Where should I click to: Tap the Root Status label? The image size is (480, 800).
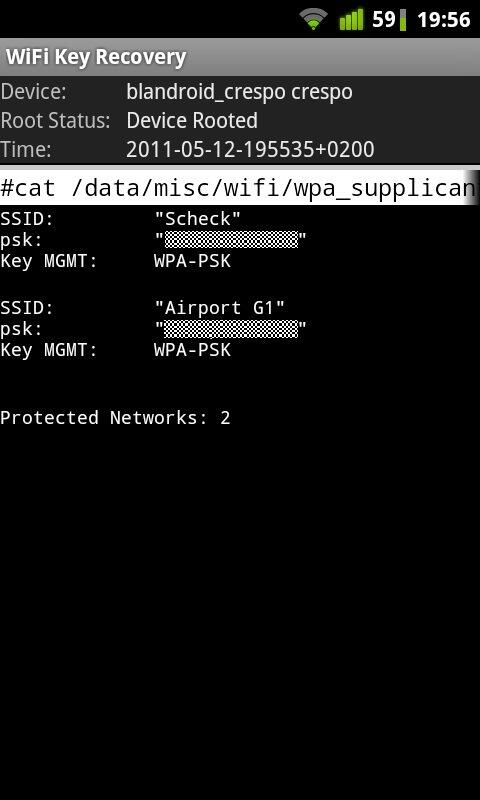pos(55,121)
